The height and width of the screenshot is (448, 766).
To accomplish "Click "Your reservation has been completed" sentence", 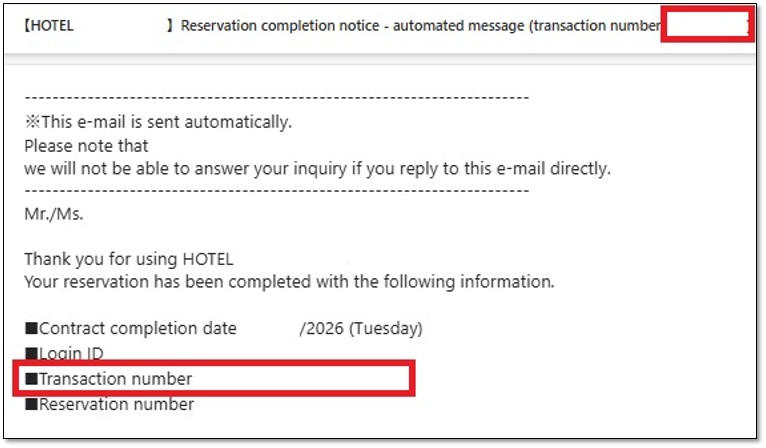I will [289, 281].
